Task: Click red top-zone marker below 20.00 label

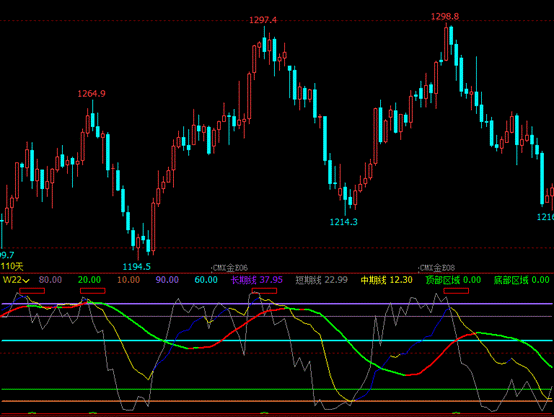Action: pos(93,291)
